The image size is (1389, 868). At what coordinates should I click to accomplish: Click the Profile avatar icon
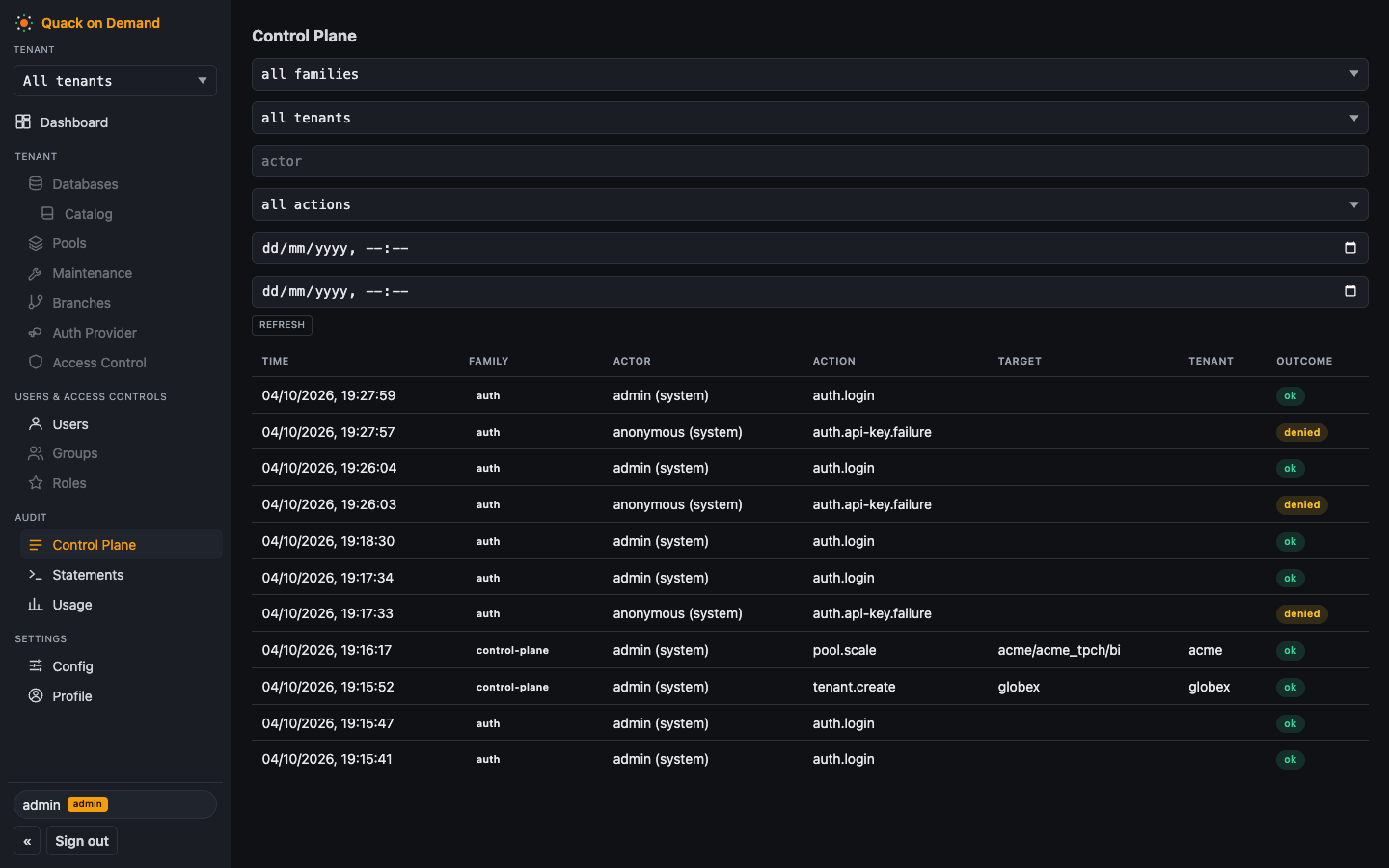[x=36, y=695]
